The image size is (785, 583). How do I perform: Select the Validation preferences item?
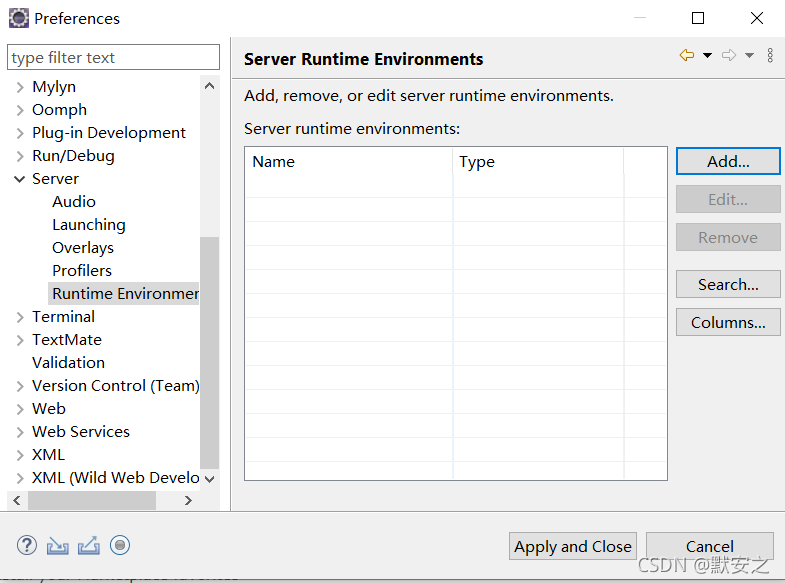[x=69, y=363]
